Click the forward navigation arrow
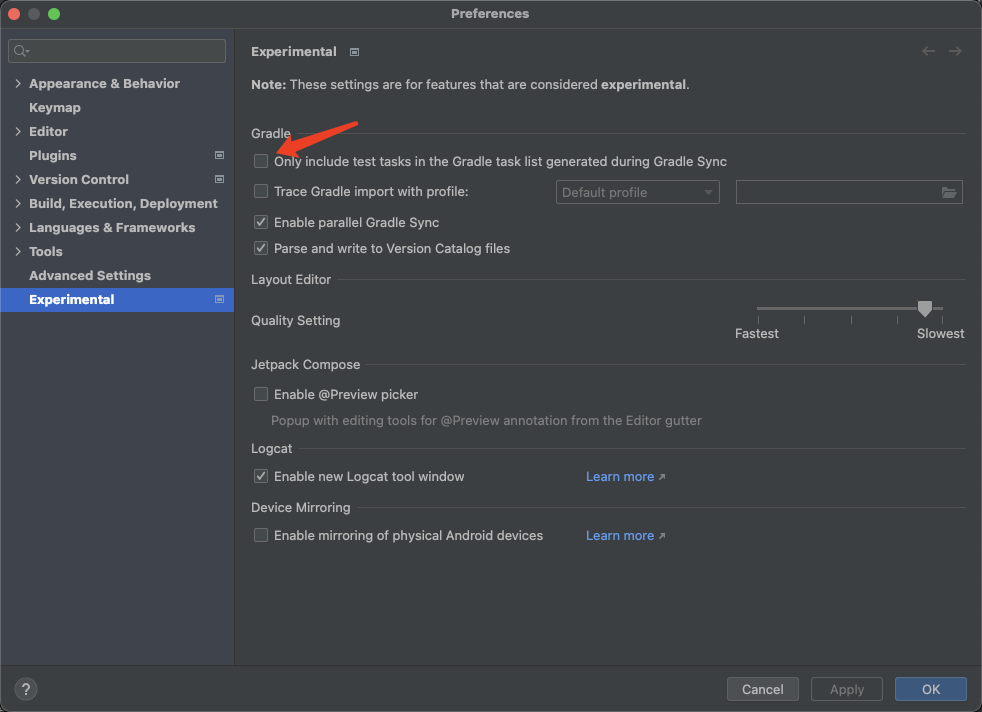The height and width of the screenshot is (712, 982). (956, 51)
